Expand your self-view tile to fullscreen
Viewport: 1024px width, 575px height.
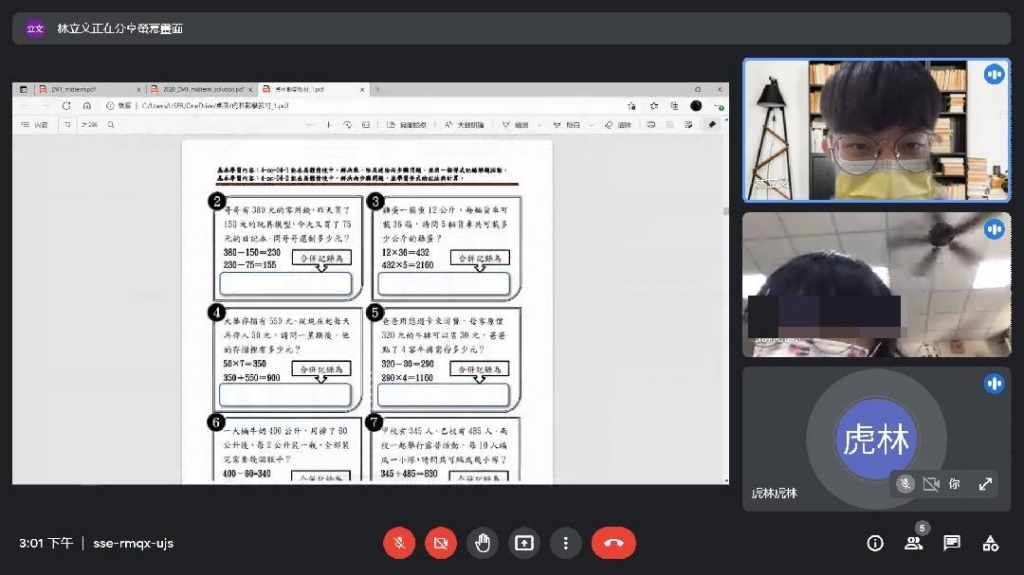point(985,484)
